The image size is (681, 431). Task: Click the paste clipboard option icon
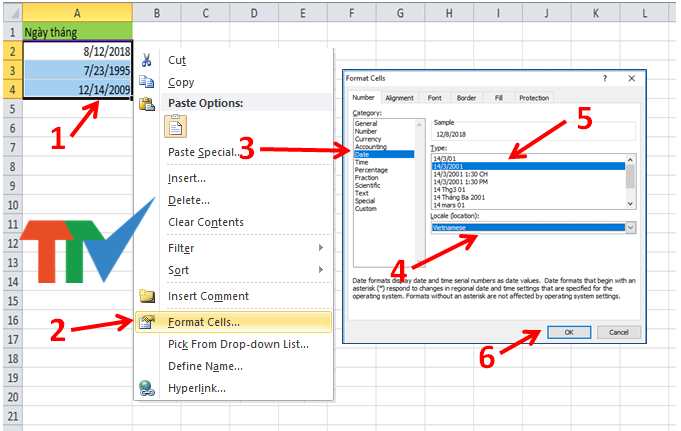click(x=175, y=126)
